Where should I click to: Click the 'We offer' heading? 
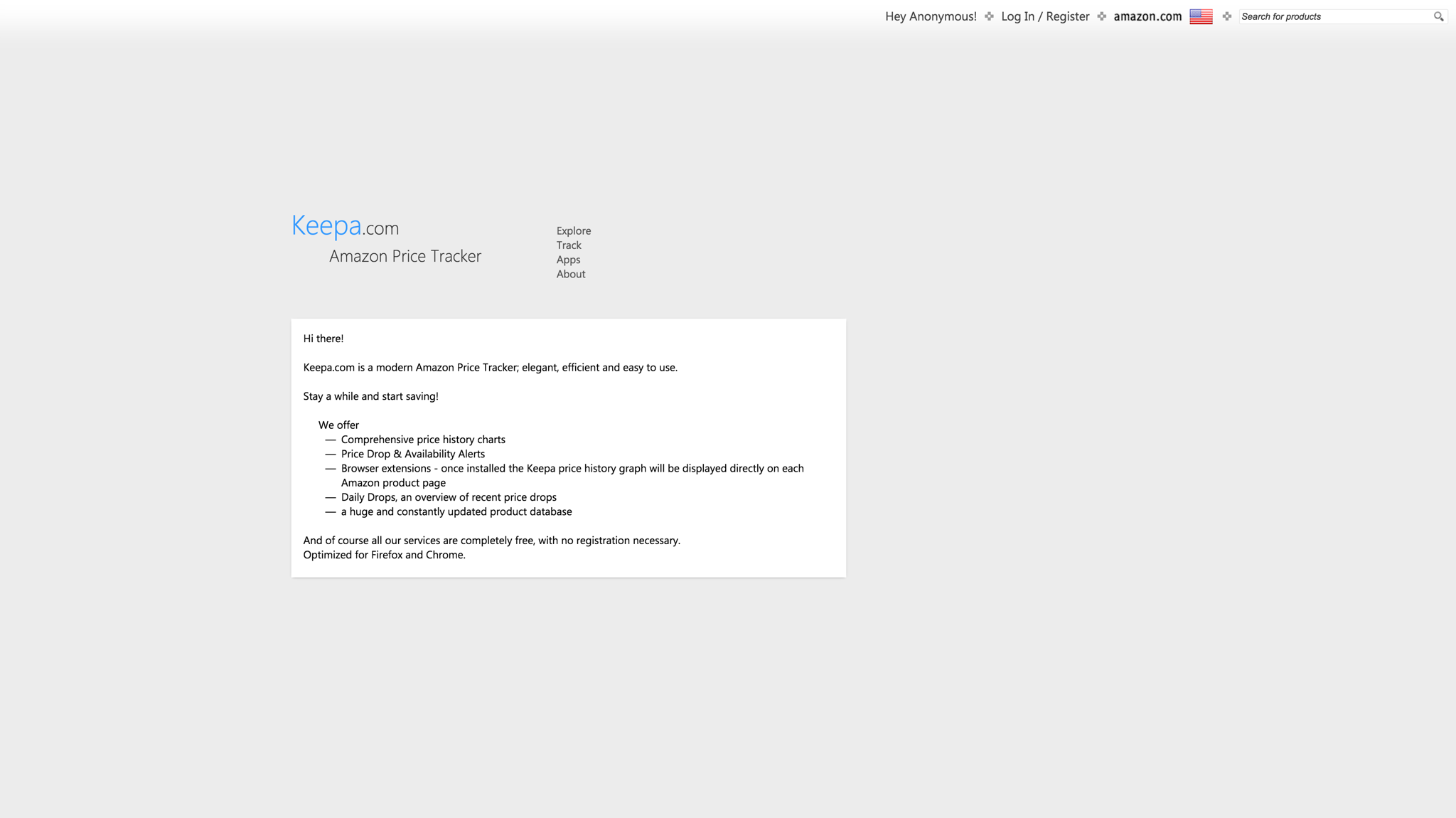pos(338,425)
